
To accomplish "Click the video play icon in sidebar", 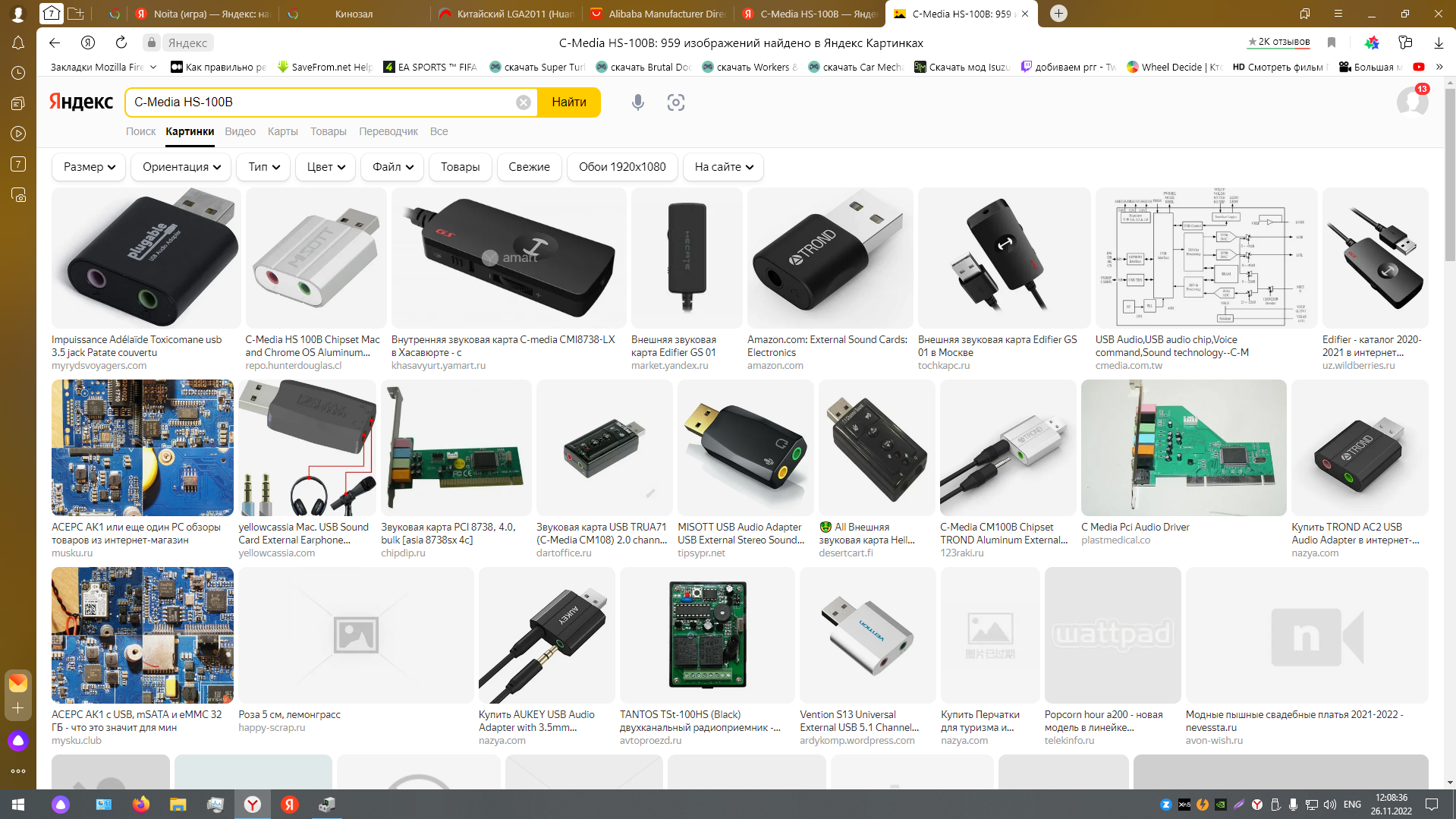I will pyautogui.click(x=18, y=134).
